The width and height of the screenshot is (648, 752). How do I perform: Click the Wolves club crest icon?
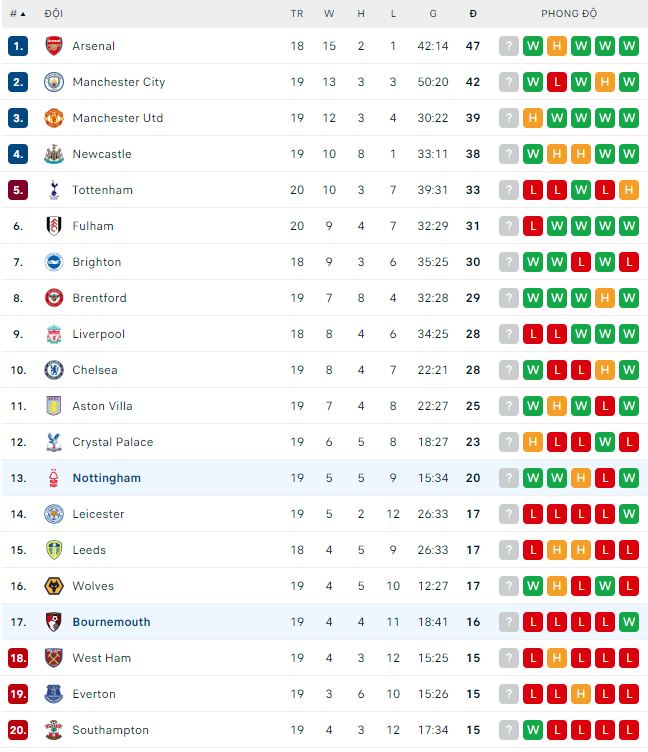pyautogui.click(x=53, y=586)
